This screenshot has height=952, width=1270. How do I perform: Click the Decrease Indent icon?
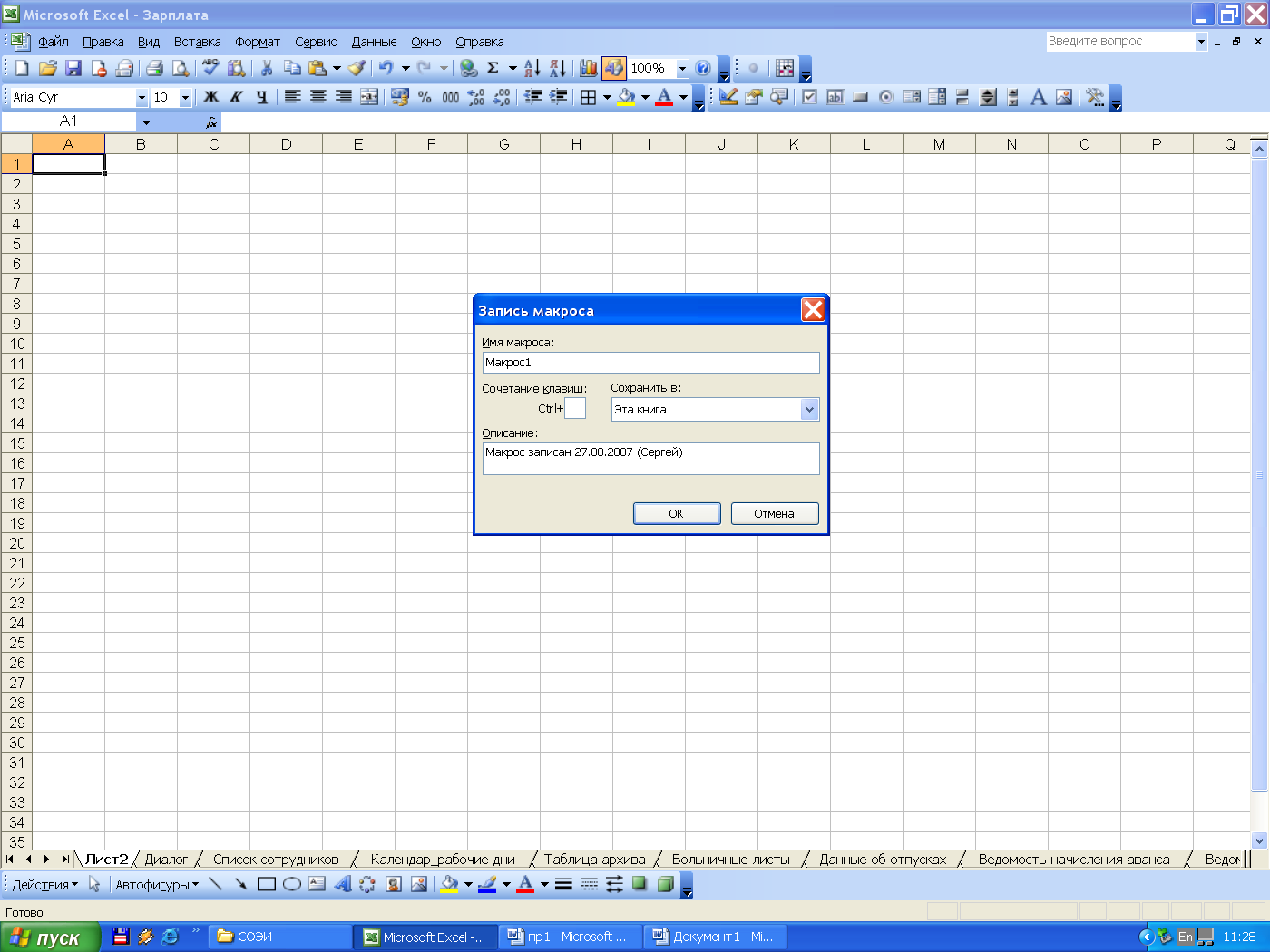pos(532,97)
